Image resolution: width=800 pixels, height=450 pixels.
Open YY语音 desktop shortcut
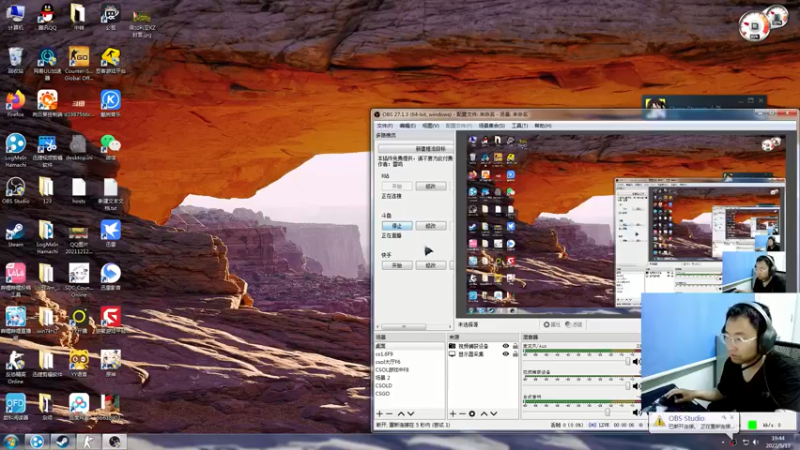coord(79,363)
